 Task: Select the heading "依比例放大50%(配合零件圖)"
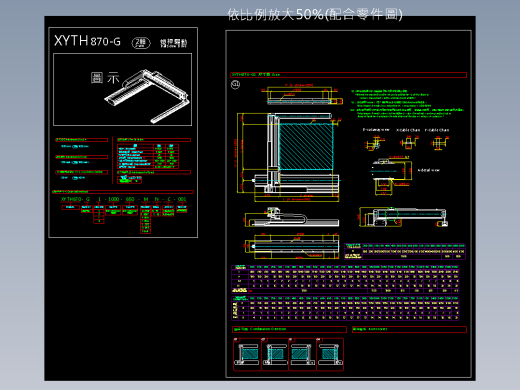tap(315, 14)
